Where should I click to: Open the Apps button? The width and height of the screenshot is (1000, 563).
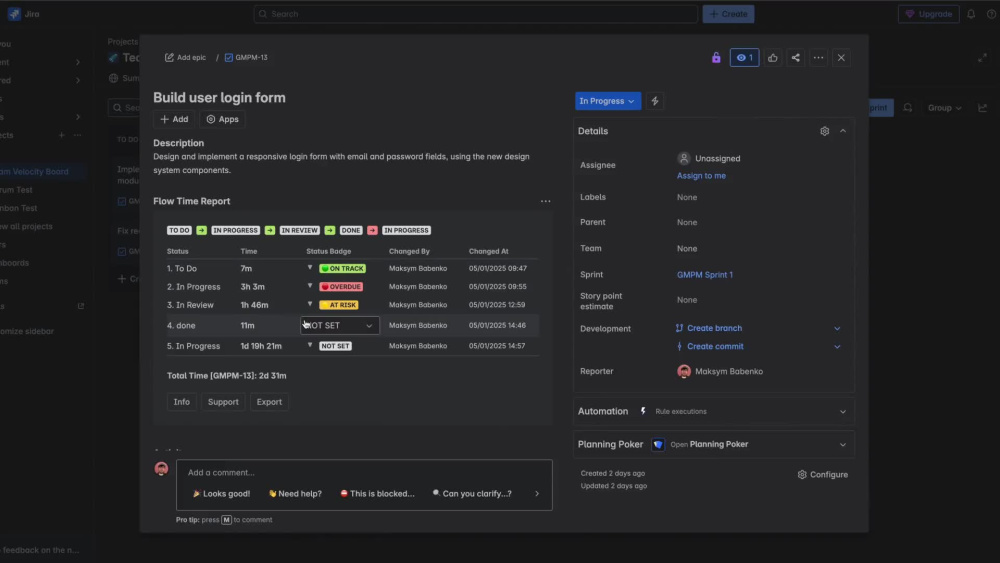click(x=222, y=119)
